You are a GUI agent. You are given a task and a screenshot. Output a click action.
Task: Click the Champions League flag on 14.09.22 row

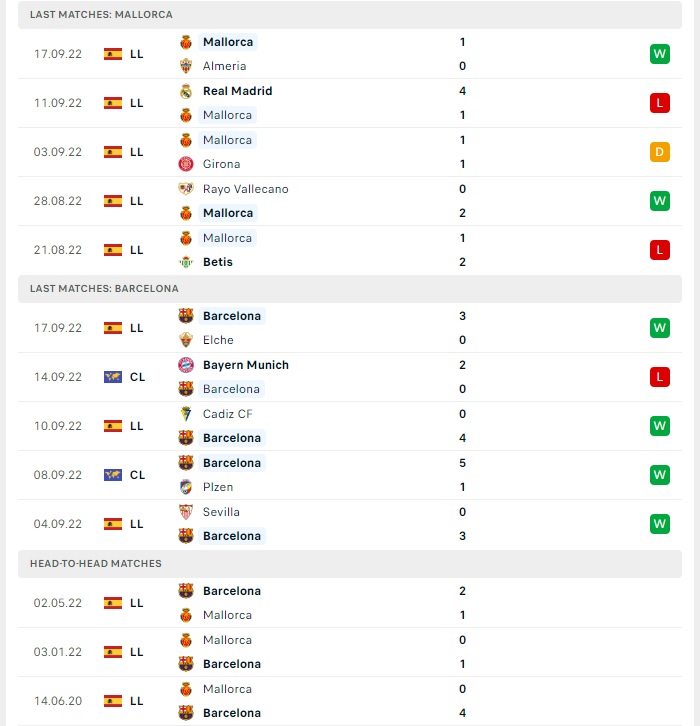coord(113,377)
